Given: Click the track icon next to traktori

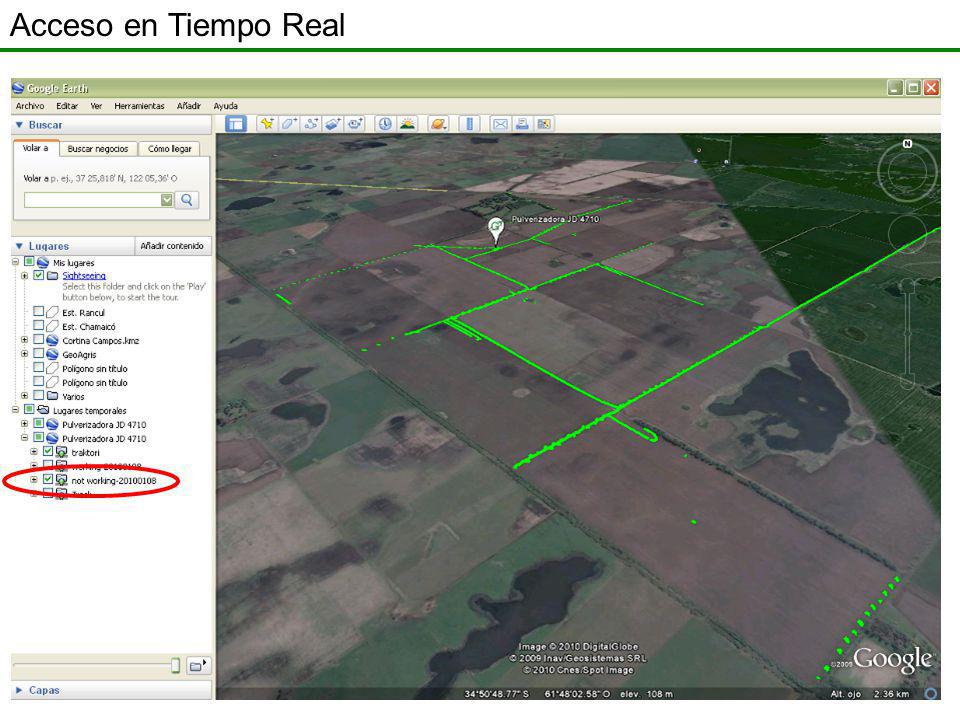Looking at the screenshot, I should (62, 452).
